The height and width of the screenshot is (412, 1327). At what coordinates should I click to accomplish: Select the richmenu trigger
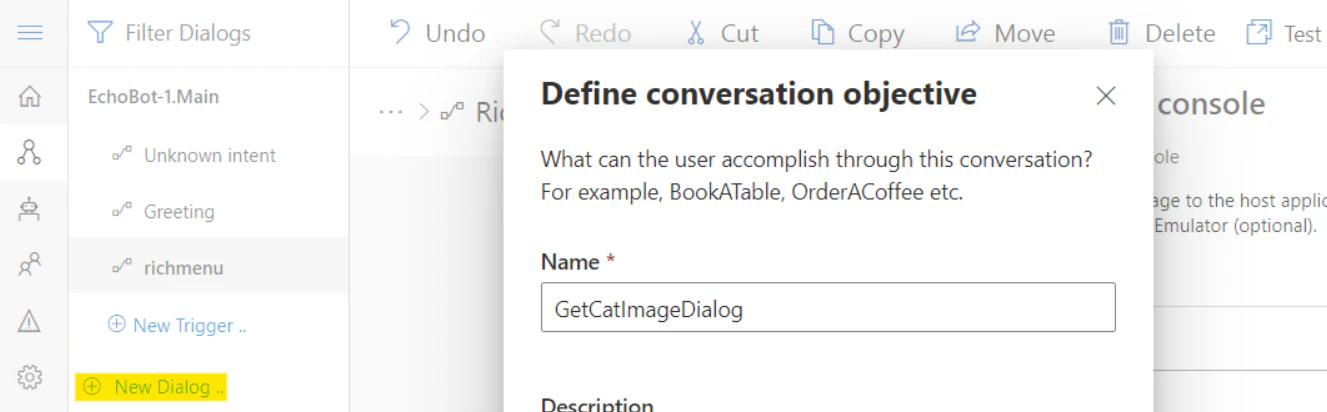[x=209, y=267]
